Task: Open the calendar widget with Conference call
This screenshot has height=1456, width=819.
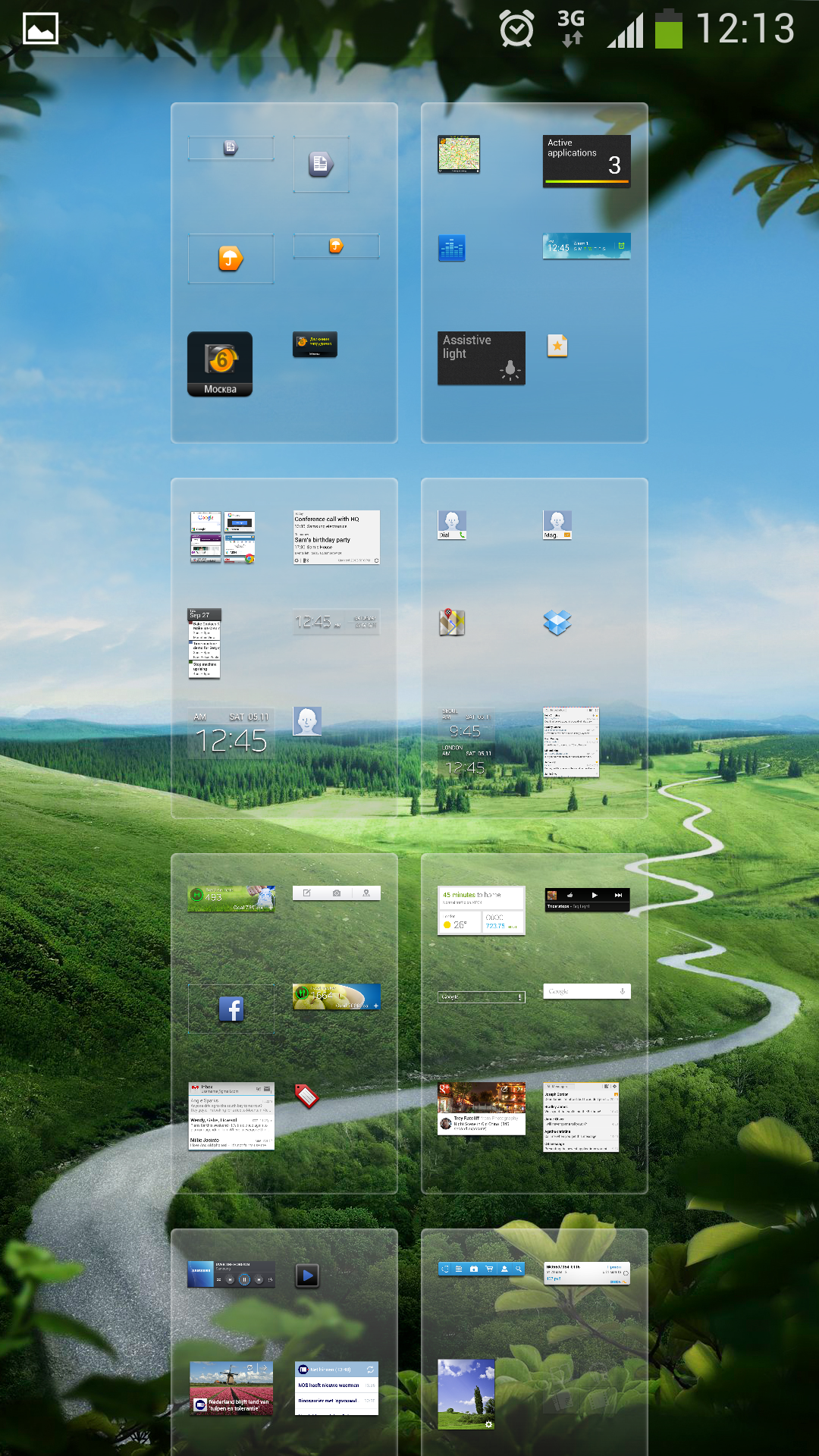Action: coord(336,537)
